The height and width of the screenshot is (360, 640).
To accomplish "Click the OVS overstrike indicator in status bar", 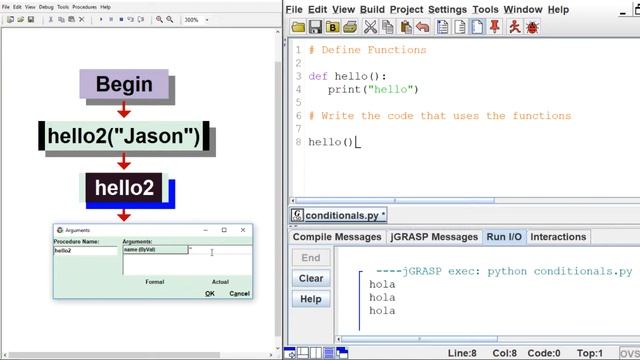I will click(629, 353).
